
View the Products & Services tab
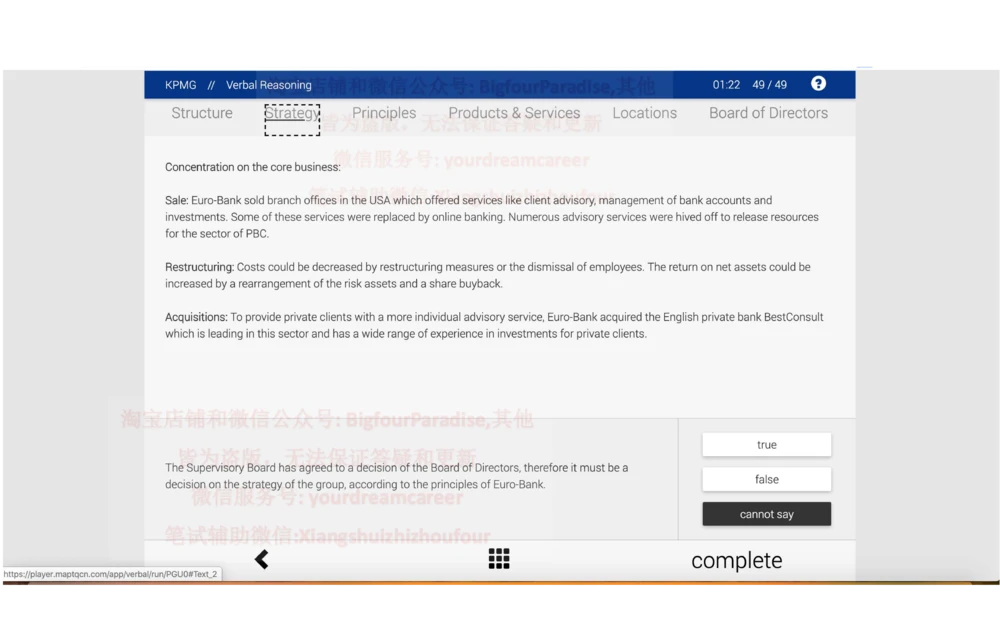(514, 113)
